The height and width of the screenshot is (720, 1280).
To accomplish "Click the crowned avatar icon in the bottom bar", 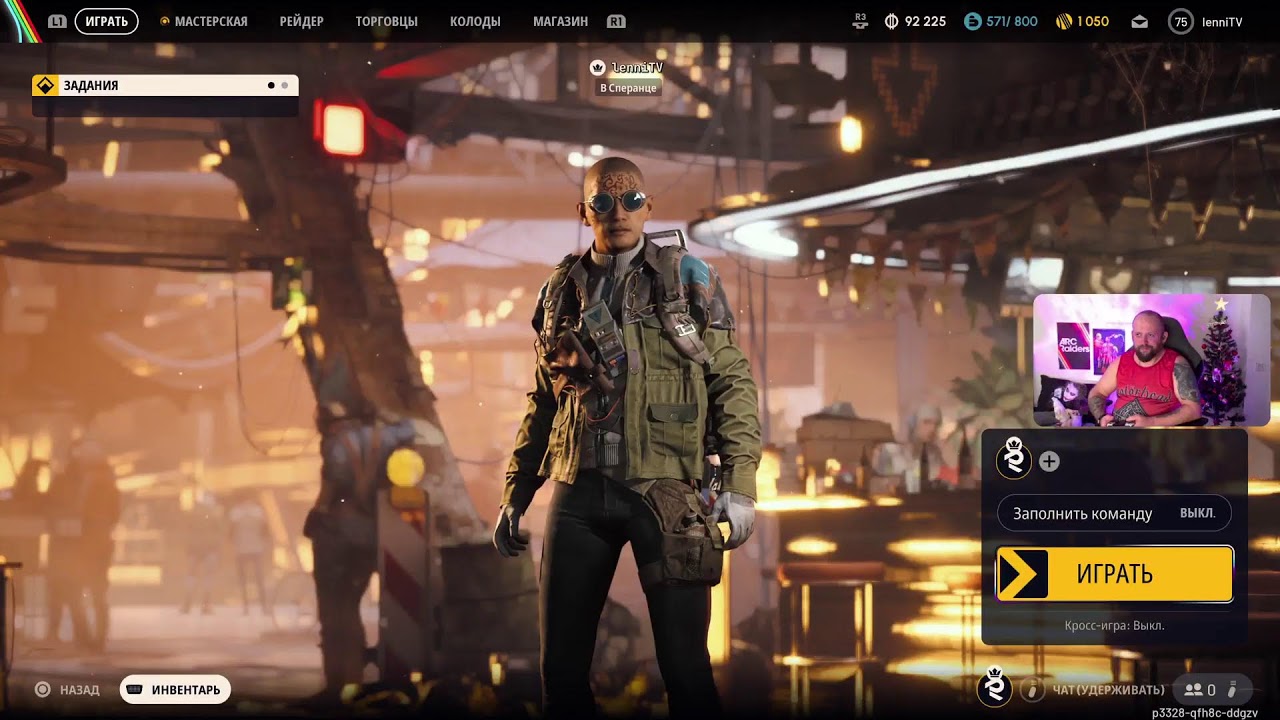I will click(x=995, y=687).
